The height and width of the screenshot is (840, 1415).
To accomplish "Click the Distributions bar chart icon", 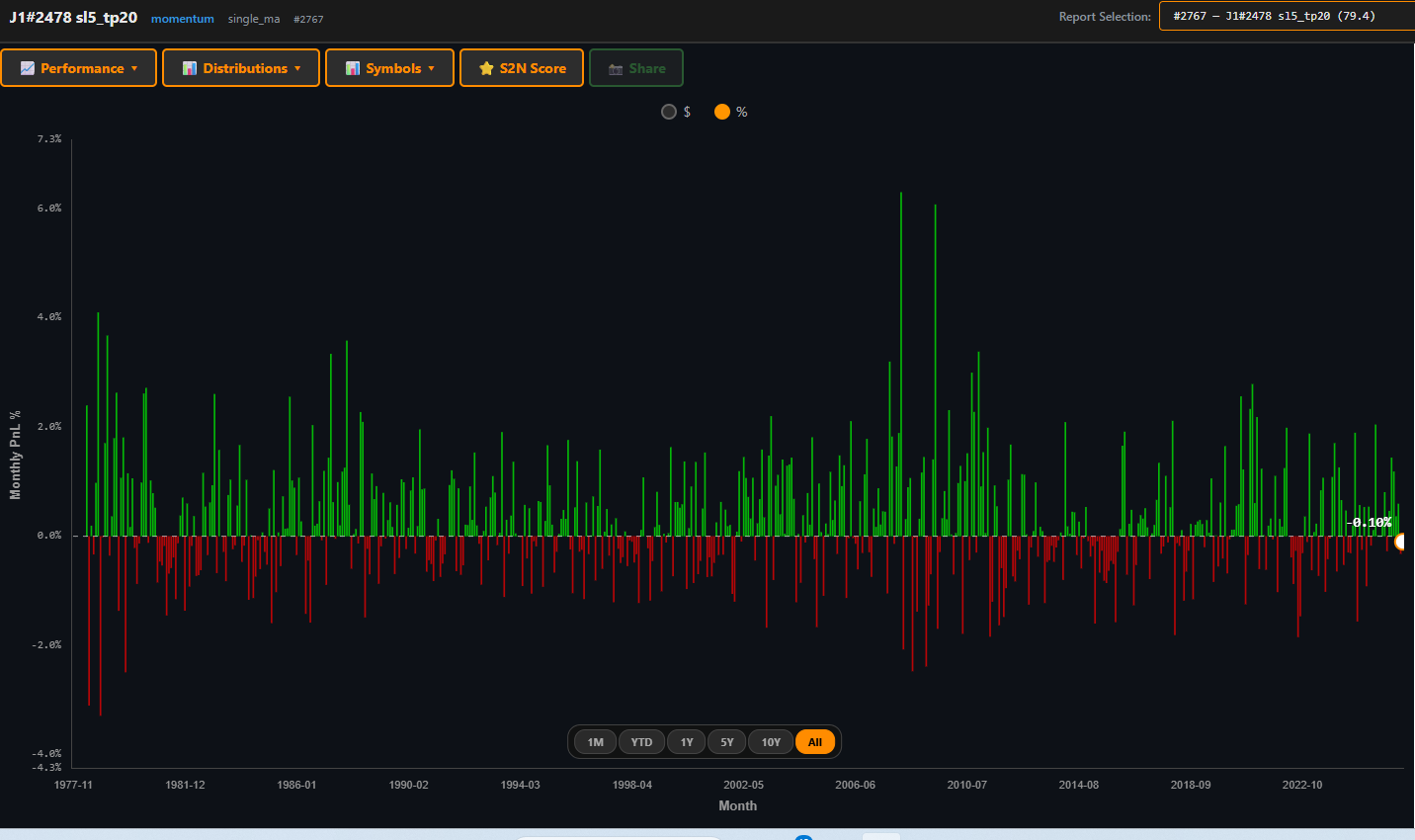I will pyautogui.click(x=190, y=68).
